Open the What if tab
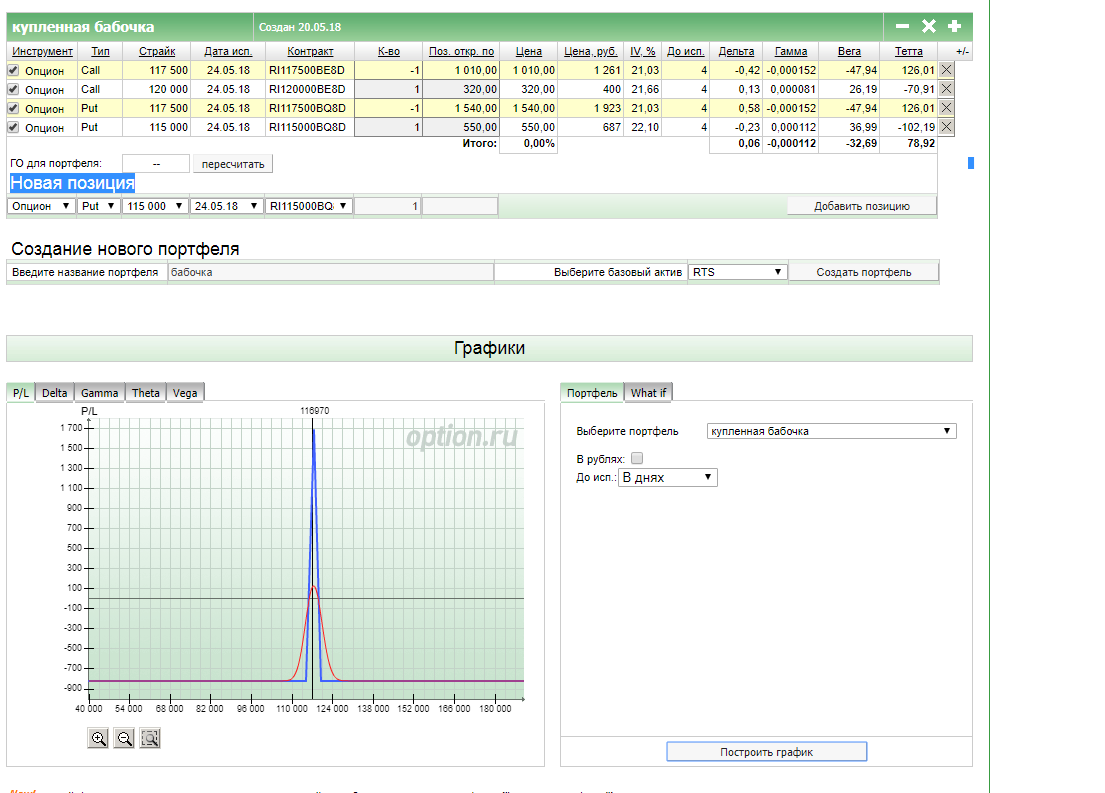The image size is (1105, 793). pyautogui.click(x=648, y=393)
